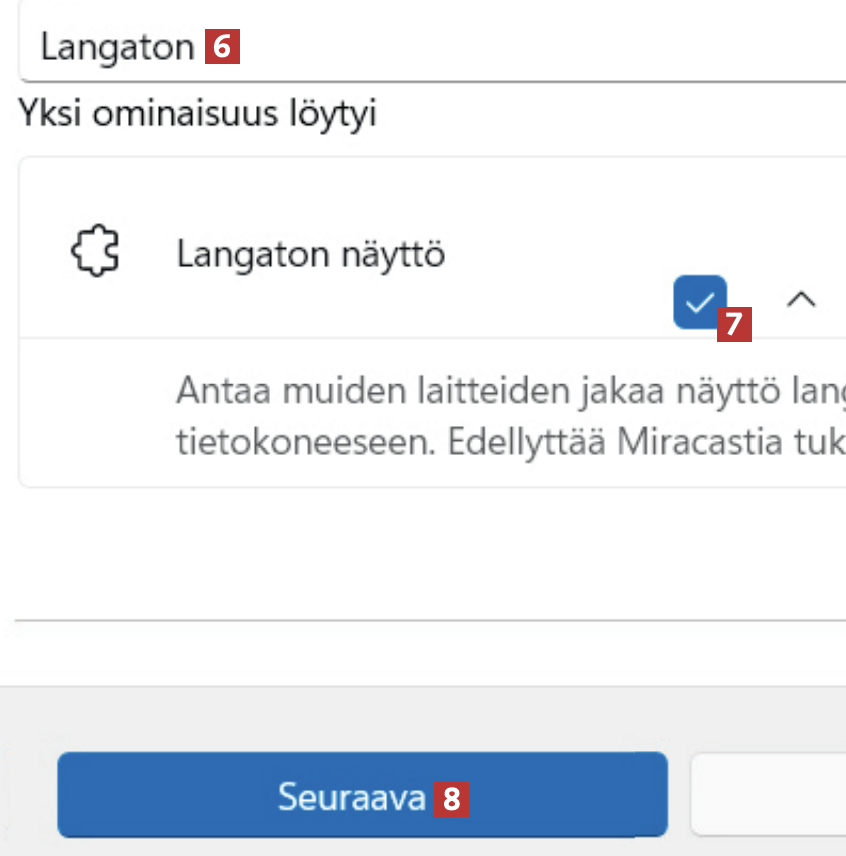Click the white checkmark in the blue box
Viewport: 846px width, 856px height.
(x=699, y=301)
